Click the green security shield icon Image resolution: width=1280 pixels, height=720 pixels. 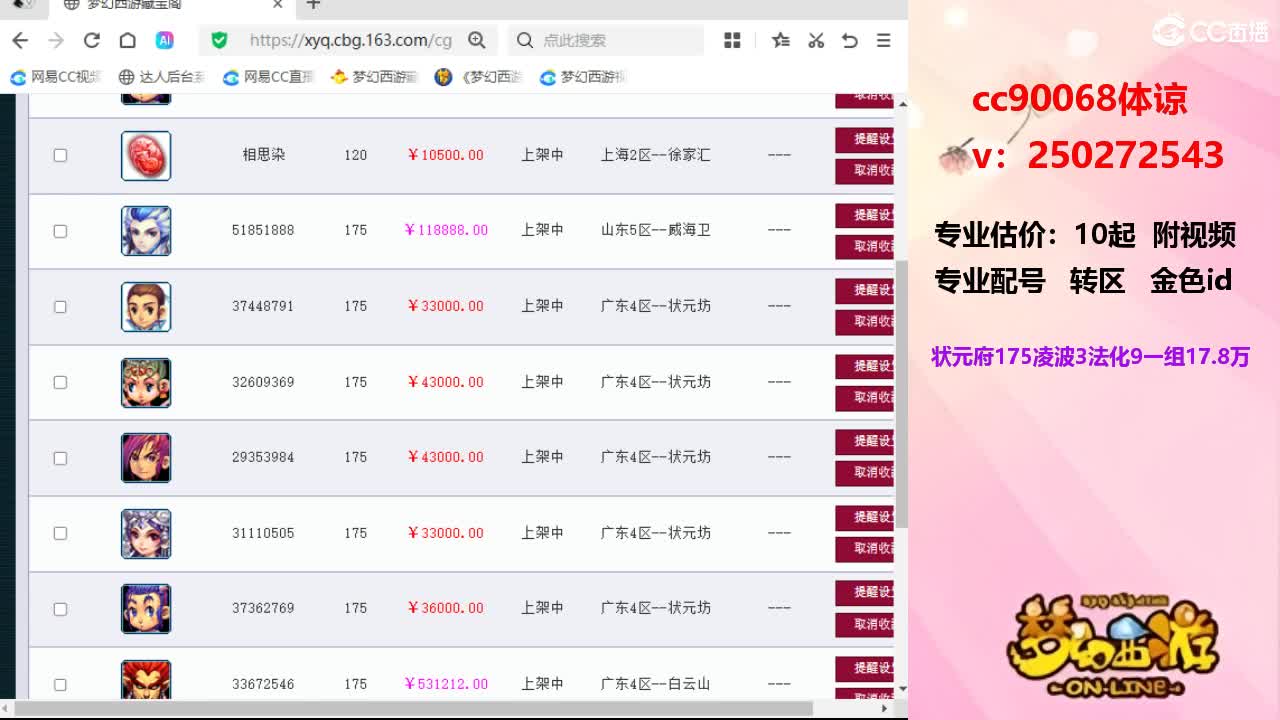(x=219, y=40)
